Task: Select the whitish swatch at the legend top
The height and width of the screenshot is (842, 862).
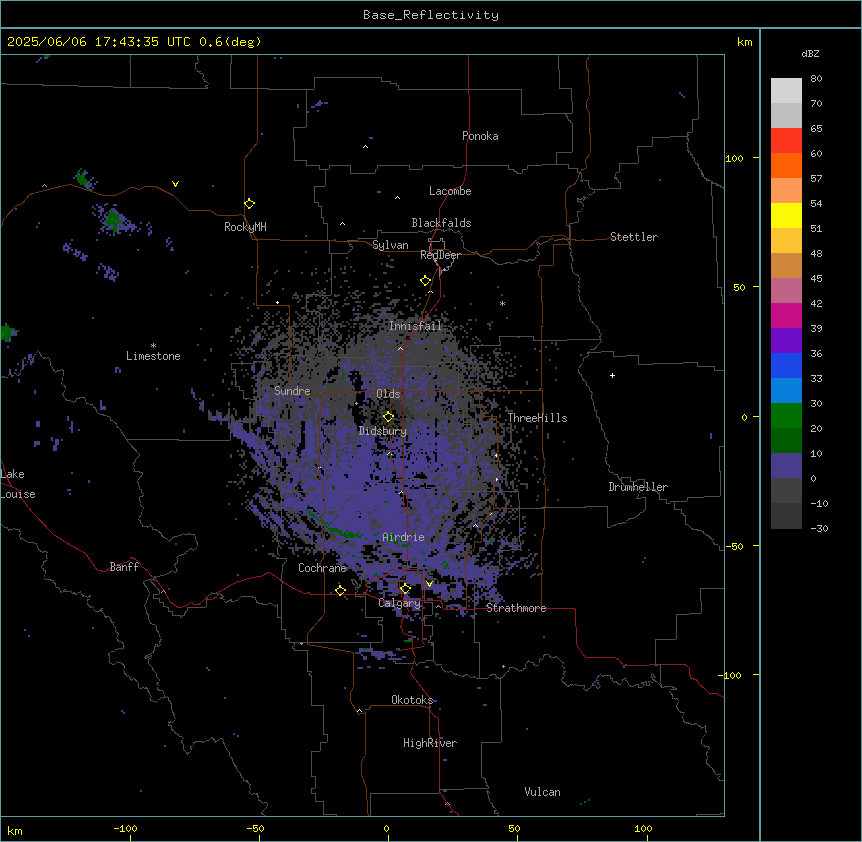Action: coord(786,90)
